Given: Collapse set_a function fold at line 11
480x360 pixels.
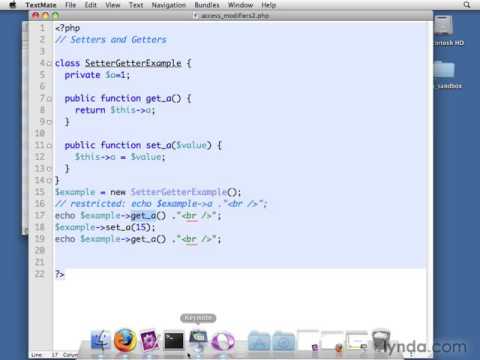Looking at the screenshot, I should 50,145.
